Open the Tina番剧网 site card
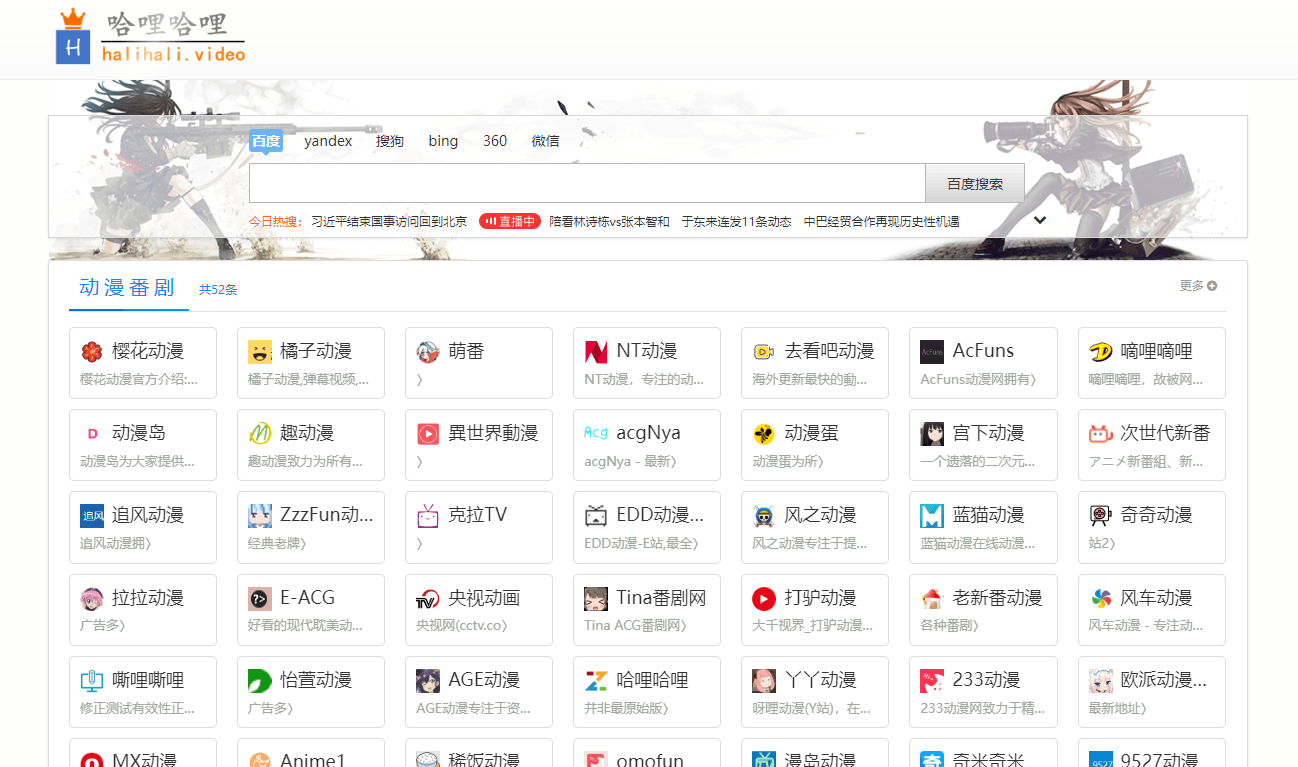 (x=647, y=610)
